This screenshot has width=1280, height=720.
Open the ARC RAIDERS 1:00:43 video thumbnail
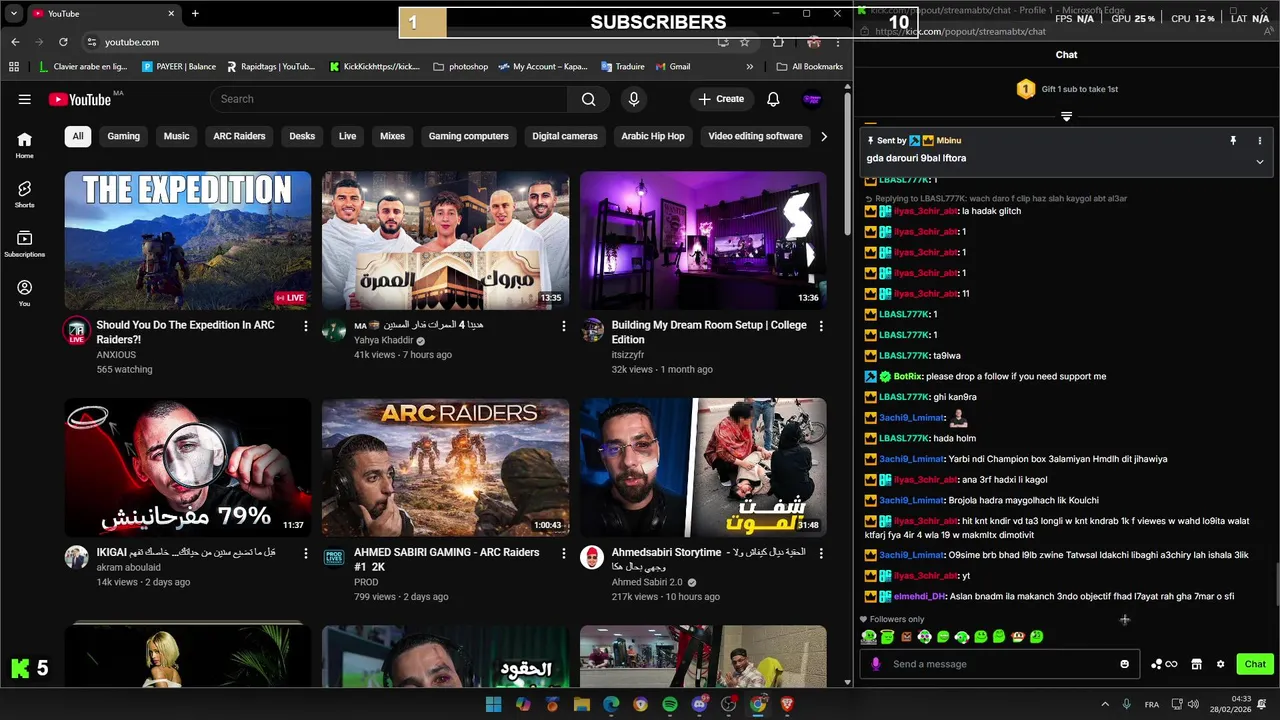coord(446,468)
